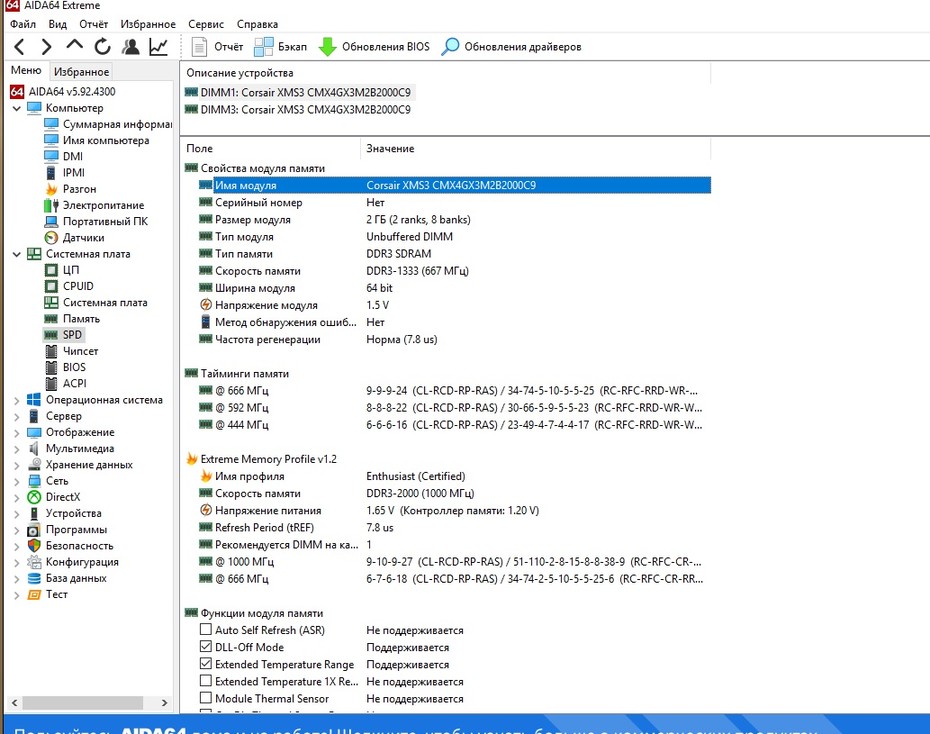Toggle the Module Thermal Sensor checkbox
Viewport: 930px width, 734px height.
tap(206, 698)
